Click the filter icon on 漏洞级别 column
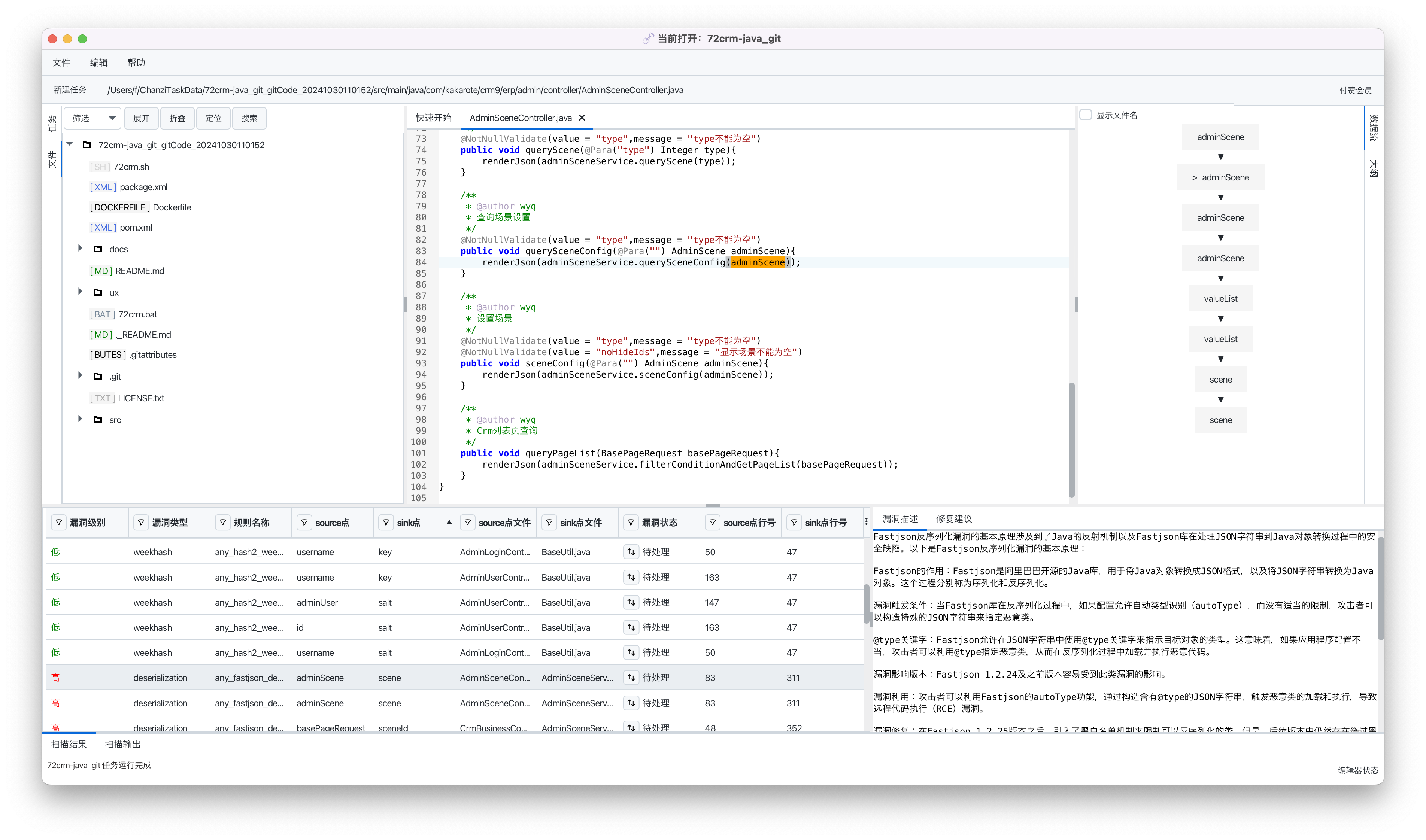 [59, 523]
